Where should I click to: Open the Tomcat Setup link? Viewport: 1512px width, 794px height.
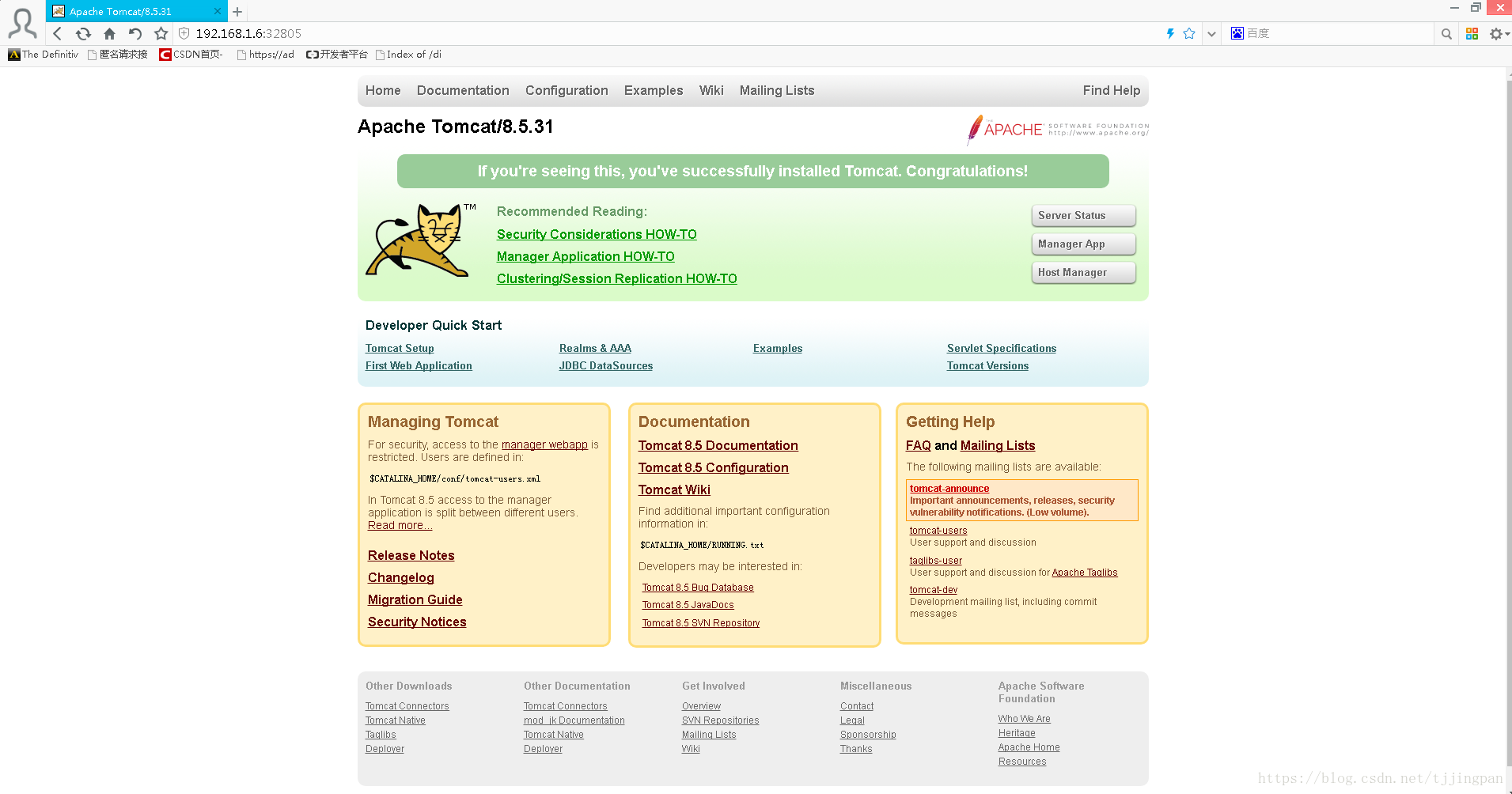coord(400,348)
